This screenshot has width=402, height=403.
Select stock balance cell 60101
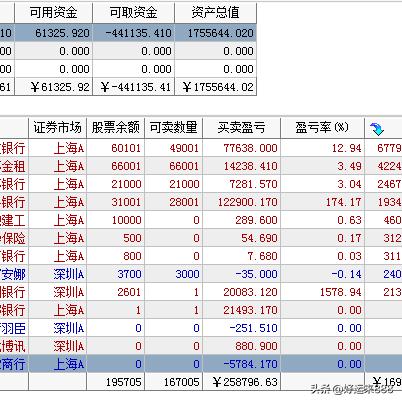click(115, 148)
